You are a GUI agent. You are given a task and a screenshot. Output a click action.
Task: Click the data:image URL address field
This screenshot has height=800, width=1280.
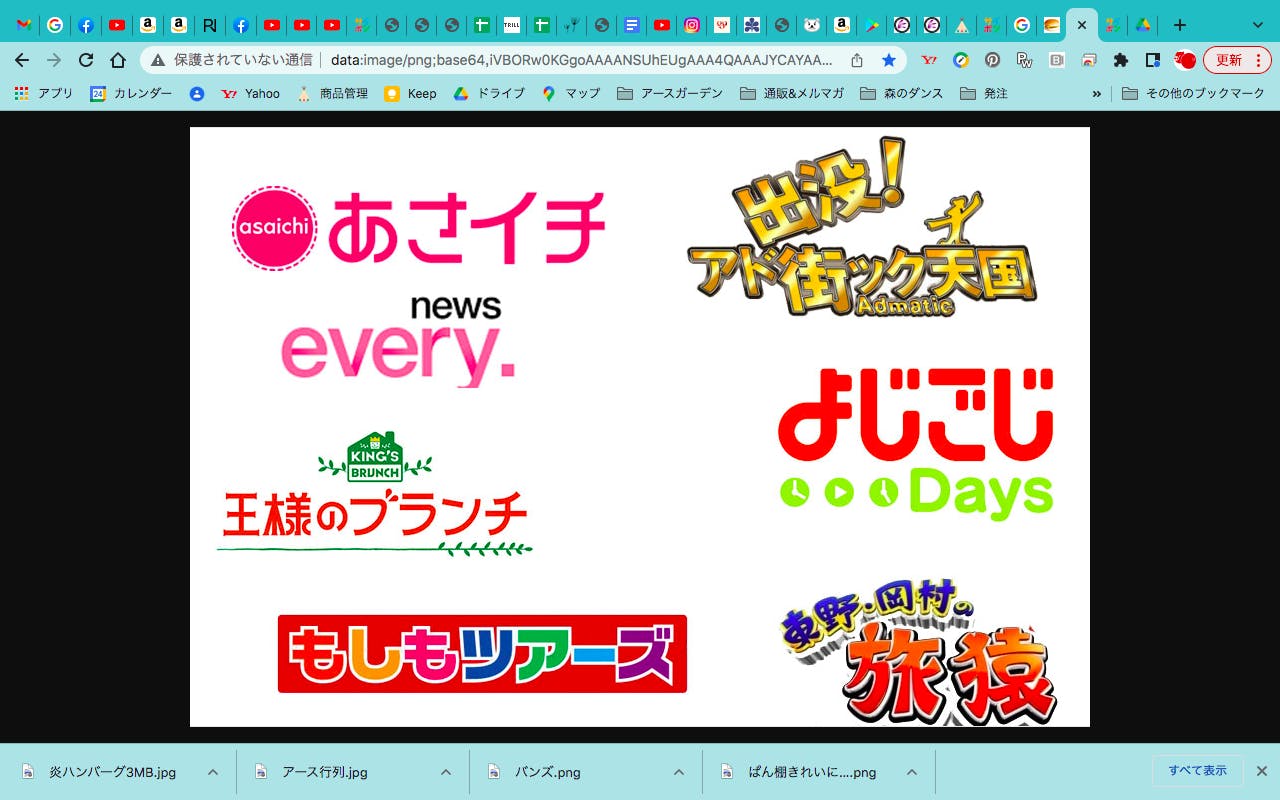pos(582,60)
